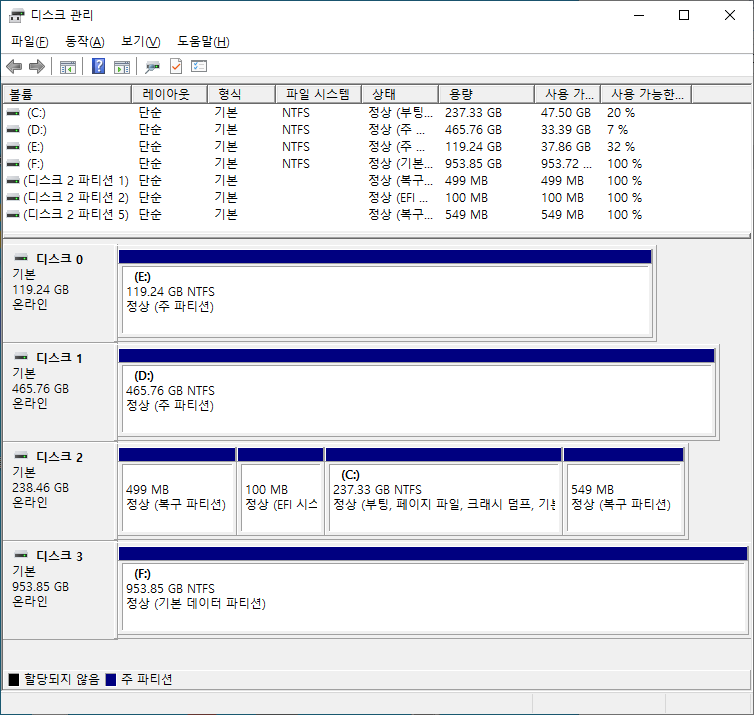Select the 100 MB EFI system partition block
Image resolution: width=754 pixels, height=715 pixels.
pyautogui.click(x=281, y=491)
